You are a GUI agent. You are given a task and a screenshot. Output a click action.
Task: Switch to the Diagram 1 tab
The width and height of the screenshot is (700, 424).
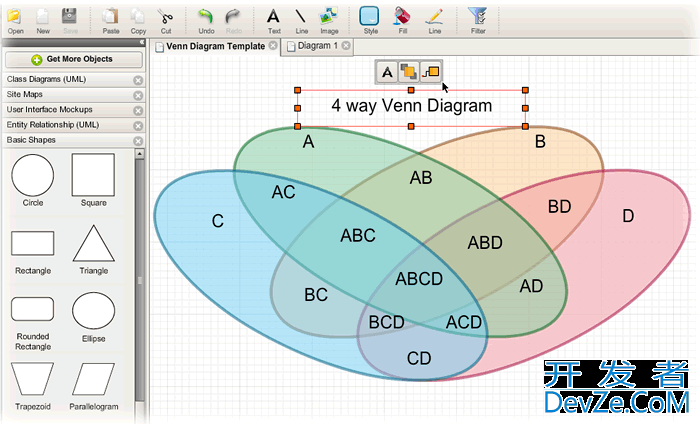[315, 46]
